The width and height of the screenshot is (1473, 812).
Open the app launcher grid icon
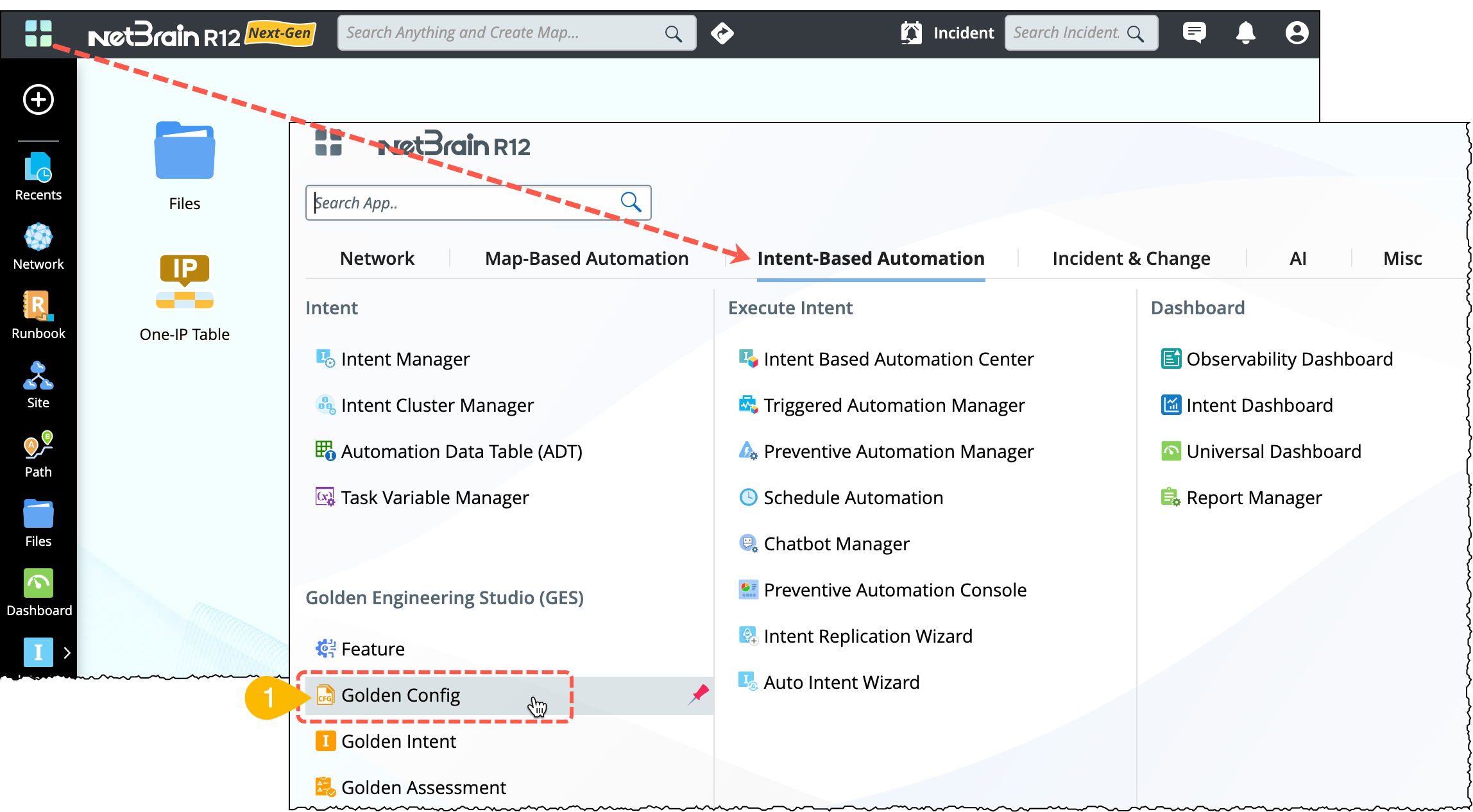coord(38,33)
